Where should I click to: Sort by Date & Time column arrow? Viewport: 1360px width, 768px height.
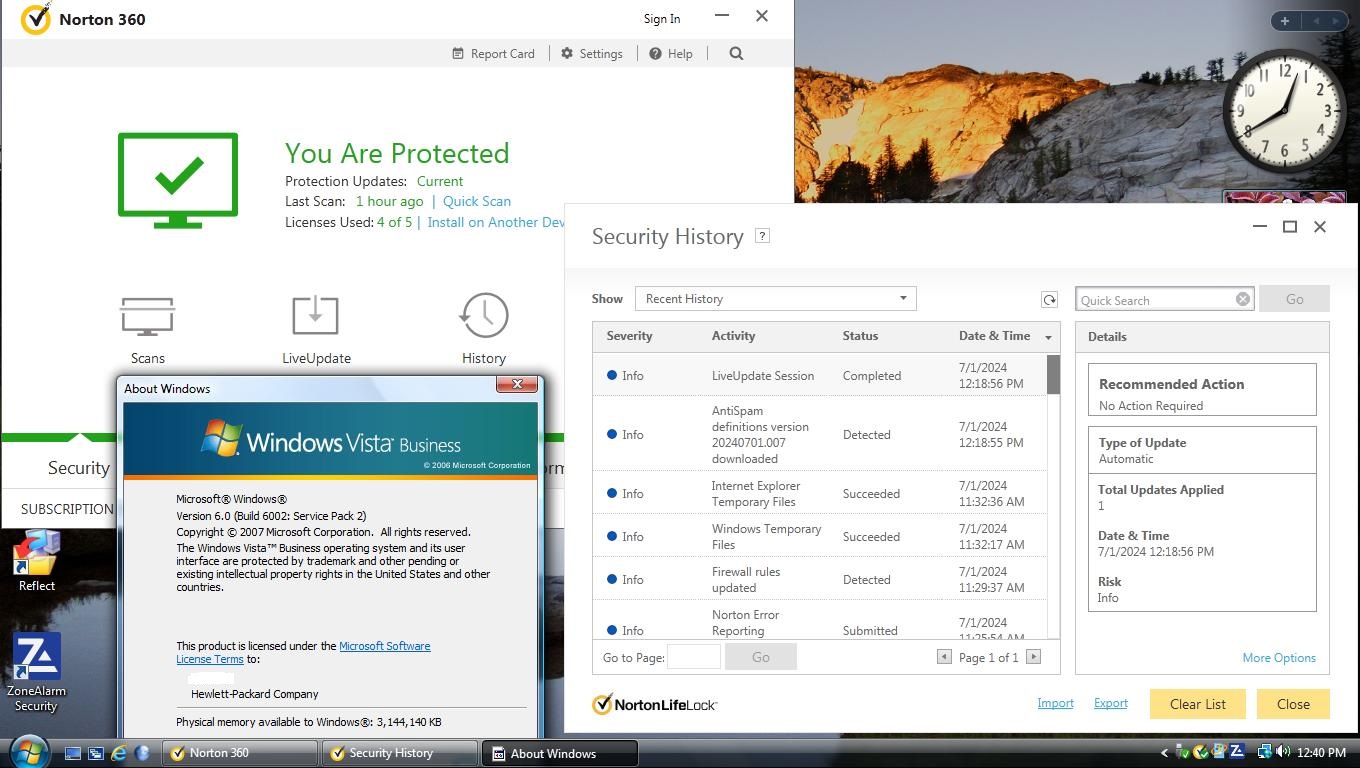pyautogui.click(x=1048, y=337)
